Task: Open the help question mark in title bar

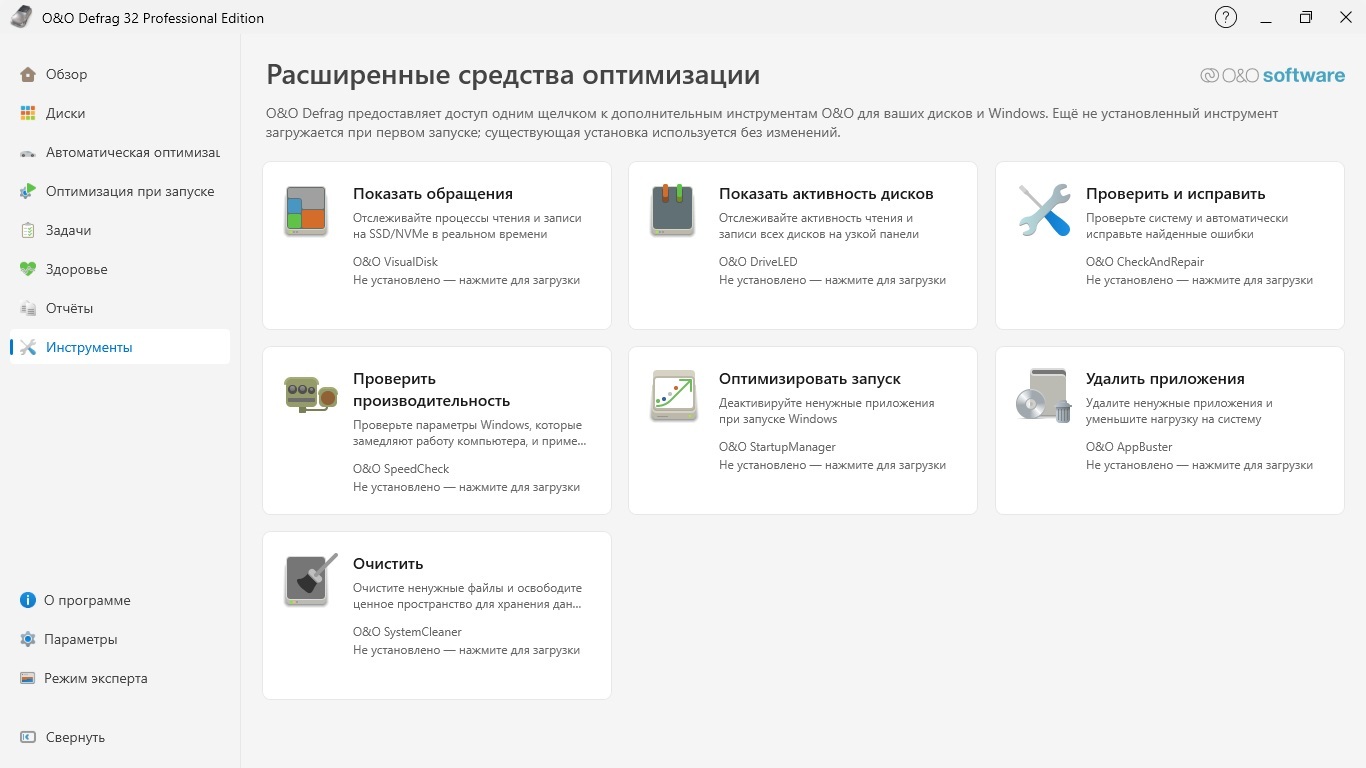Action: tap(1225, 17)
